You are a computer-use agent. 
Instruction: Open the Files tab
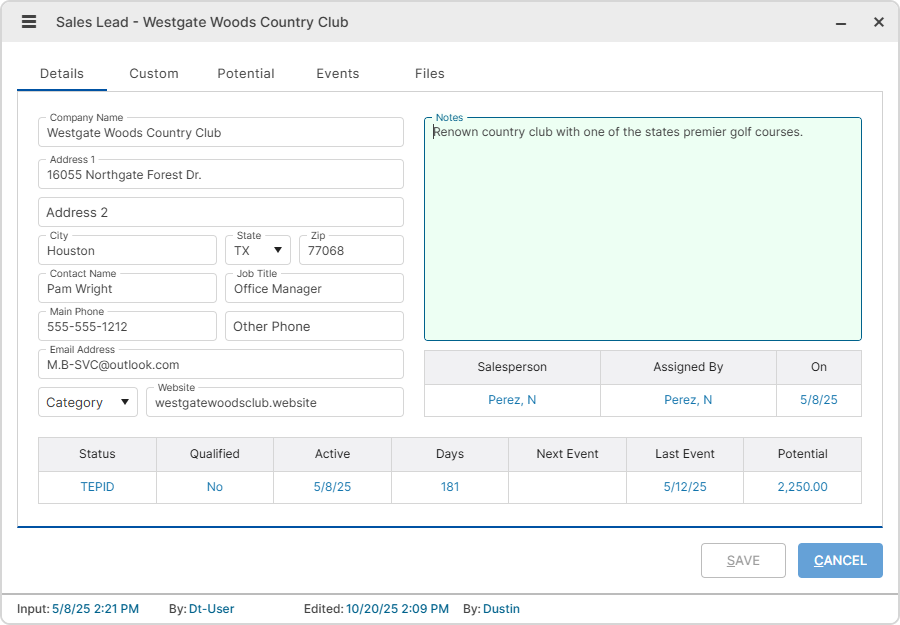[x=429, y=73]
